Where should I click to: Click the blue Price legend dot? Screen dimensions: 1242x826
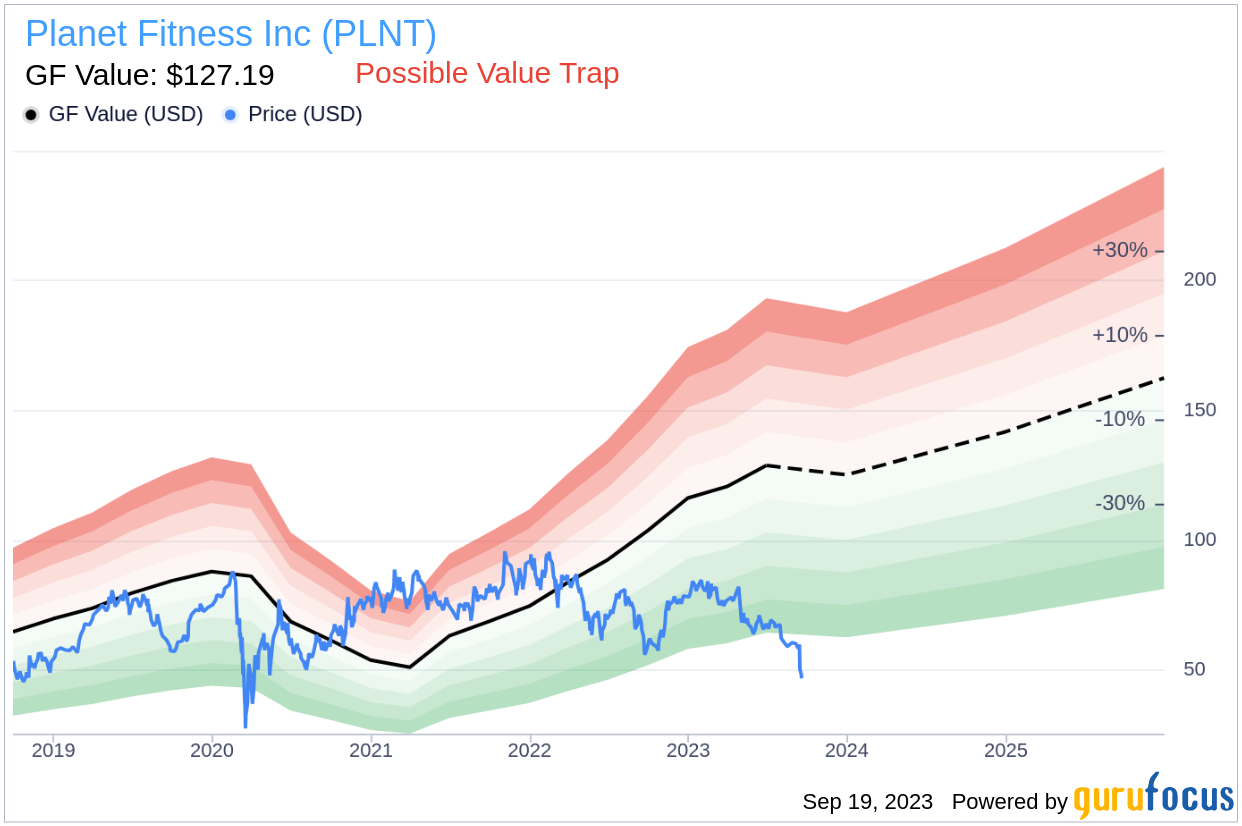coord(231,115)
